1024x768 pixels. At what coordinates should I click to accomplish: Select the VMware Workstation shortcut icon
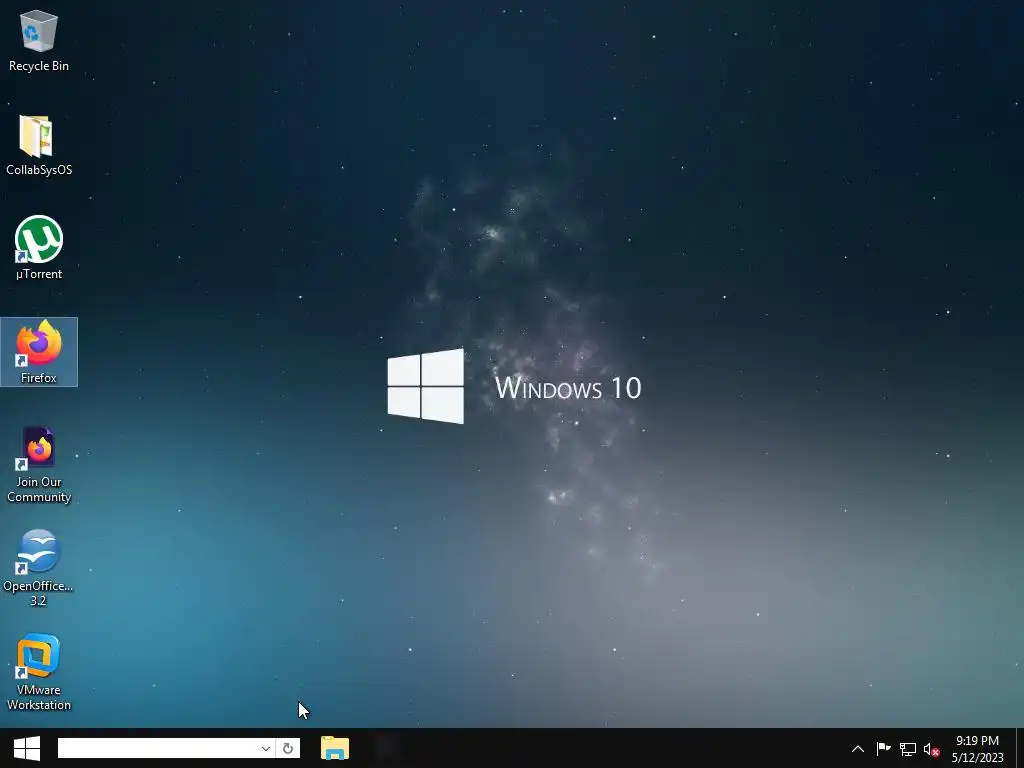(39, 672)
